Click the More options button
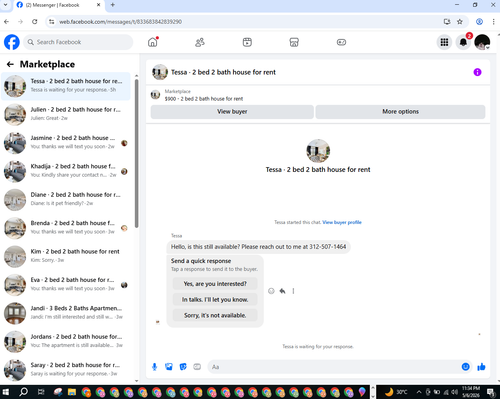Image resolution: width=500 pixels, height=399 pixels. pyautogui.click(x=400, y=112)
